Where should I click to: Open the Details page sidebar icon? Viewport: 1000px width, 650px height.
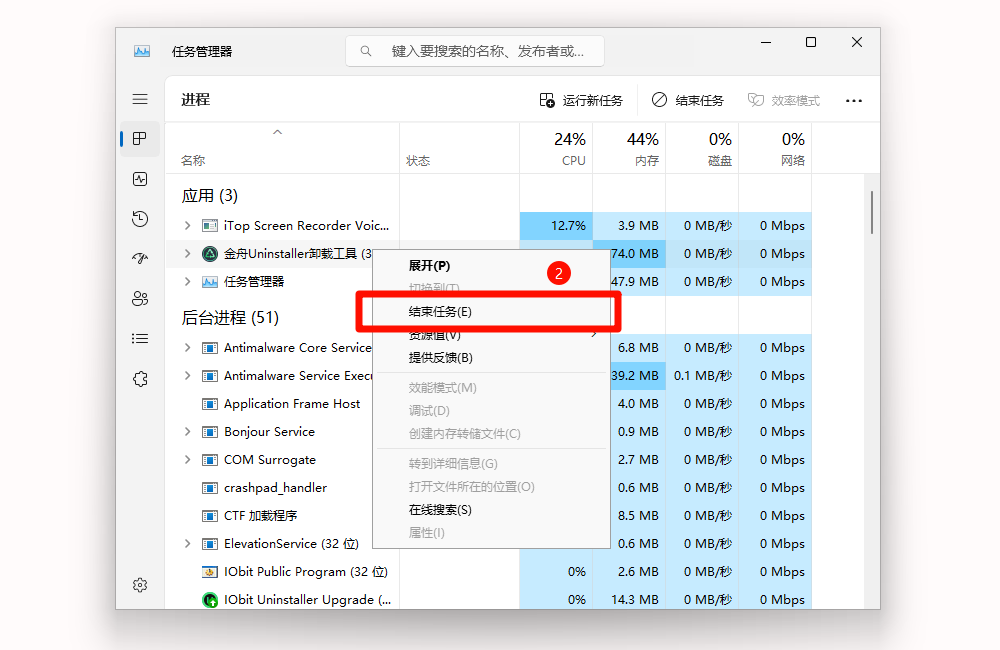[140, 339]
